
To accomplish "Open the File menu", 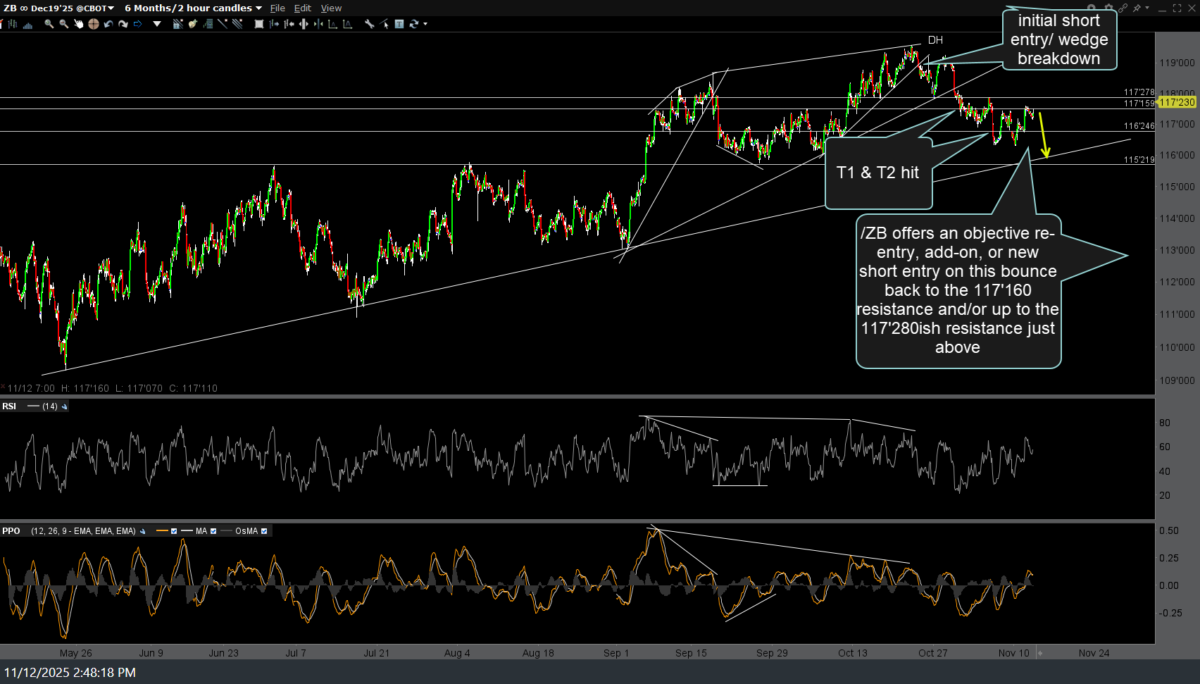I will pos(277,8).
